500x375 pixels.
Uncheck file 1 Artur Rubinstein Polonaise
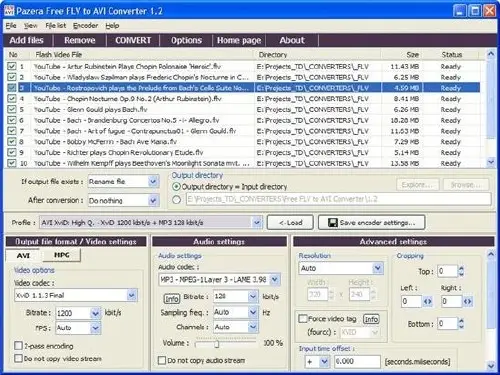coord(12,66)
